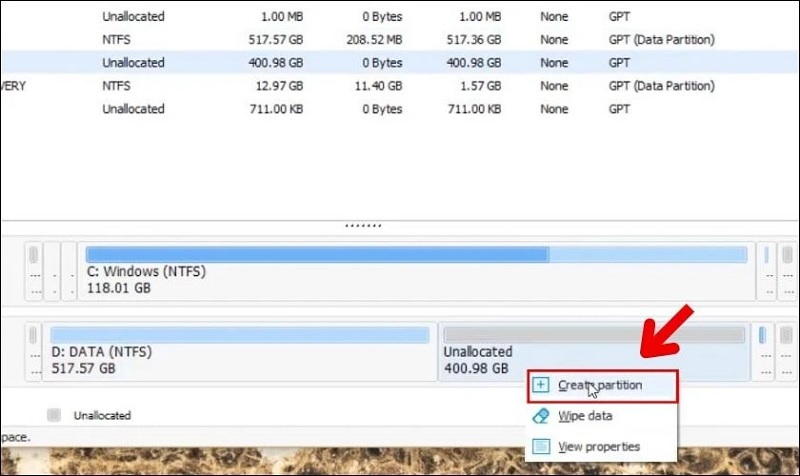800x476 pixels.
Task: Select the 711.00 KB Unallocated row
Action: click(400, 109)
